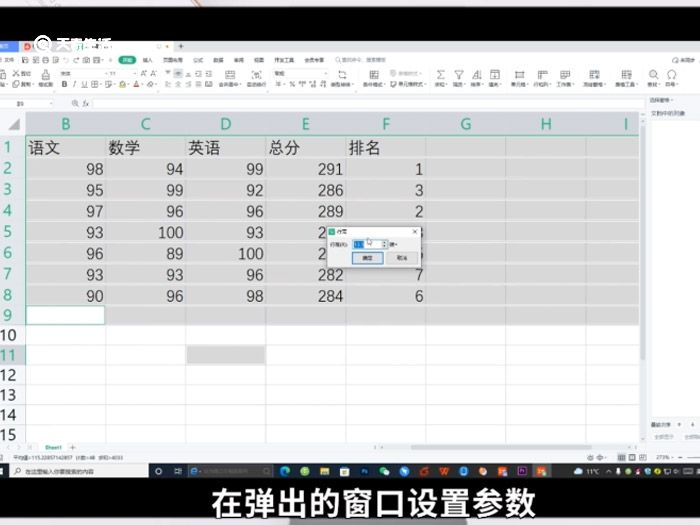Screen dimensions: 700x525
Task: Click the Bold formatting icon
Action: [x=65, y=84]
